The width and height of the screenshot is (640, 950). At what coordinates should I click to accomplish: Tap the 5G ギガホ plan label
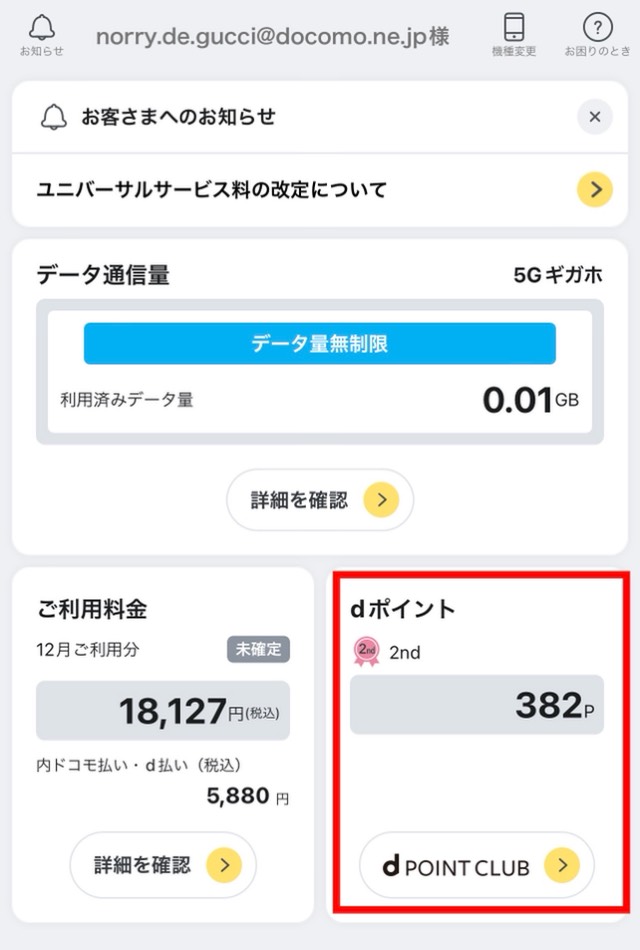tap(558, 275)
